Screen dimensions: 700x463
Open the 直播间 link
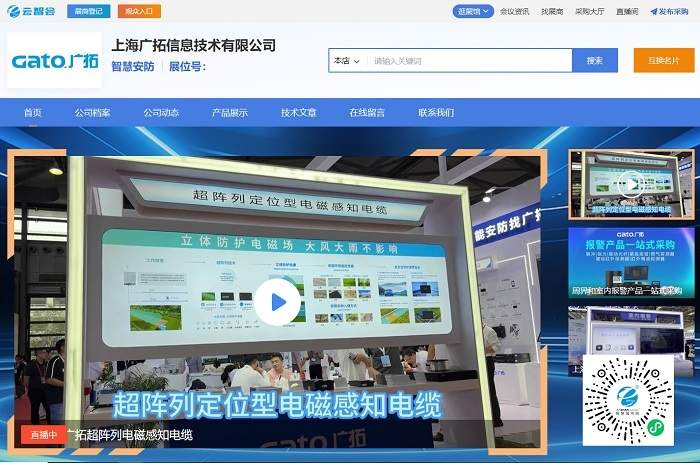click(x=627, y=11)
